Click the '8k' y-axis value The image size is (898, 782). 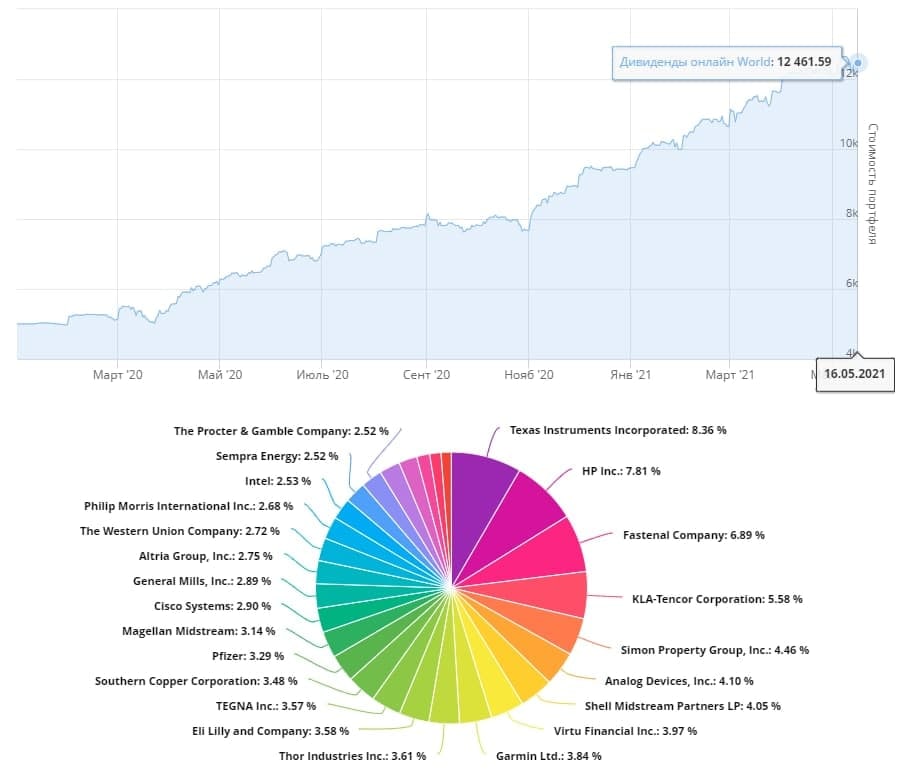[x=852, y=213]
